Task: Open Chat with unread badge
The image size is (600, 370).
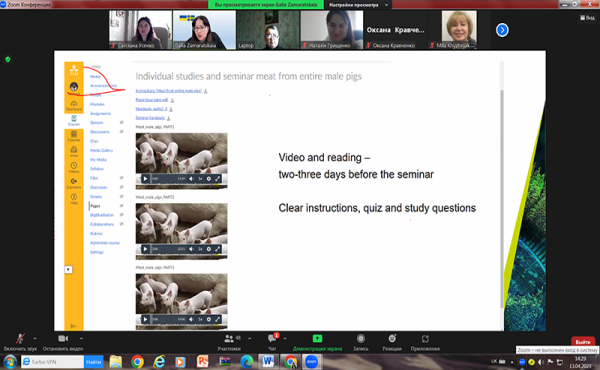Action: coord(273,338)
